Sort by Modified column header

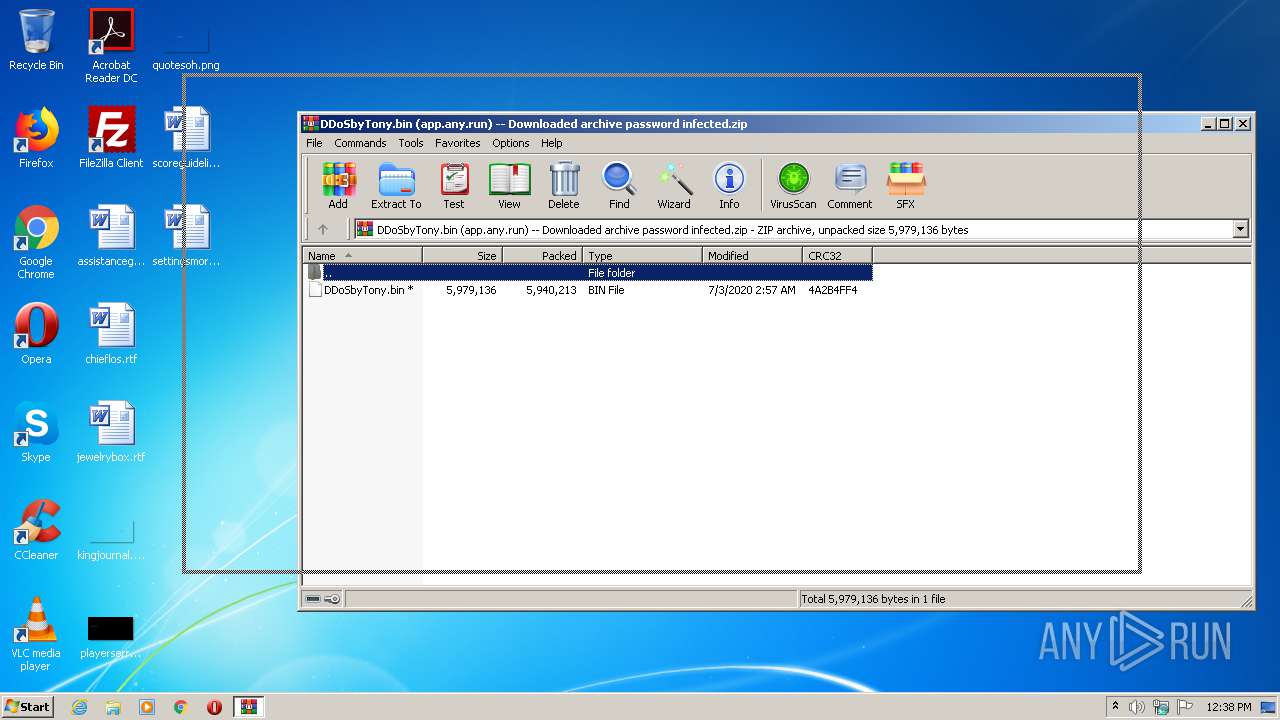(752, 256)
